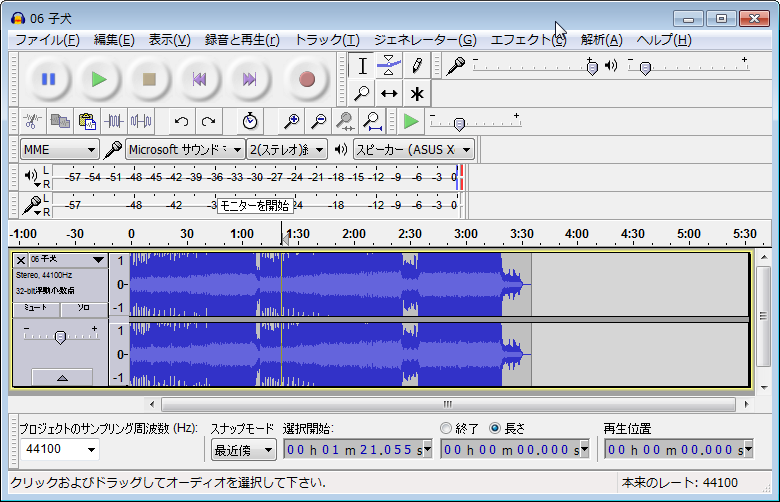Click the Silence audio icon

(141, 121)
